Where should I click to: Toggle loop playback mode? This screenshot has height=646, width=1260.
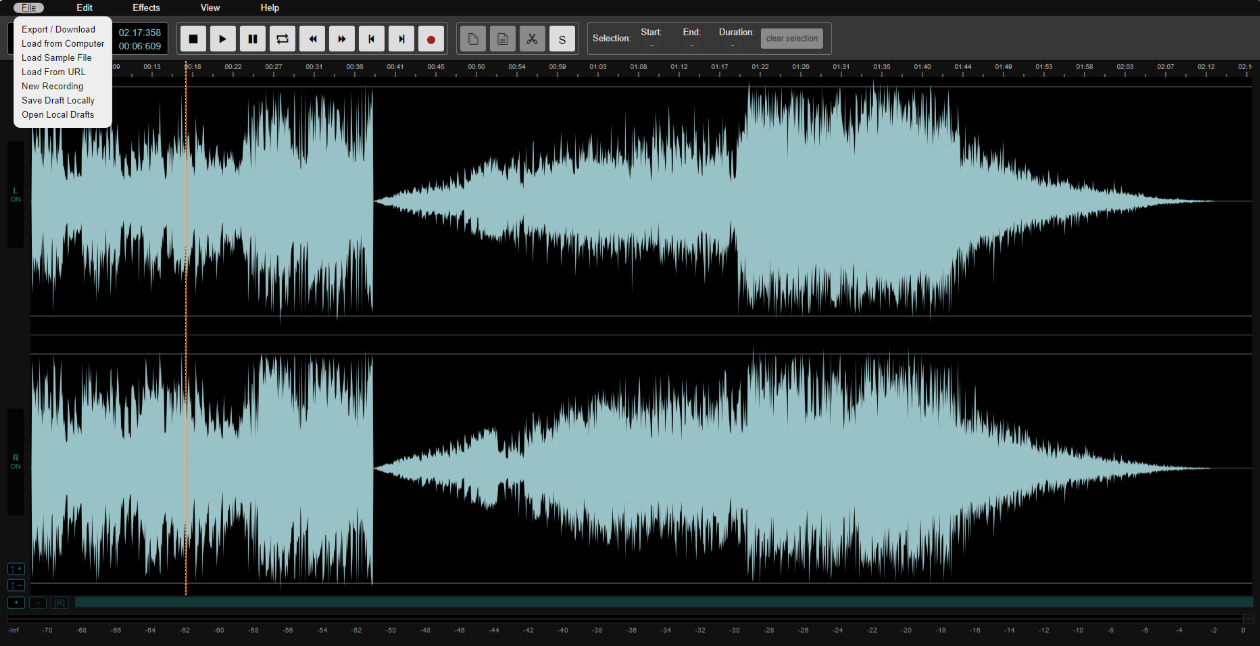pyautogui.click(x=282, y=39)
